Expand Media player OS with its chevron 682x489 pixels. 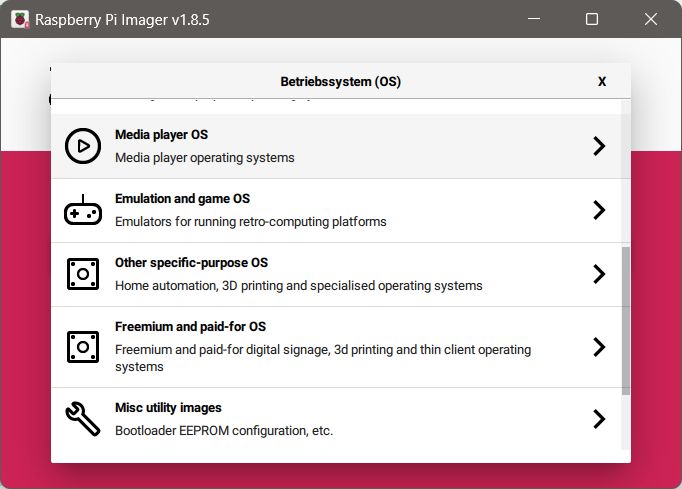tap(599, 146)
